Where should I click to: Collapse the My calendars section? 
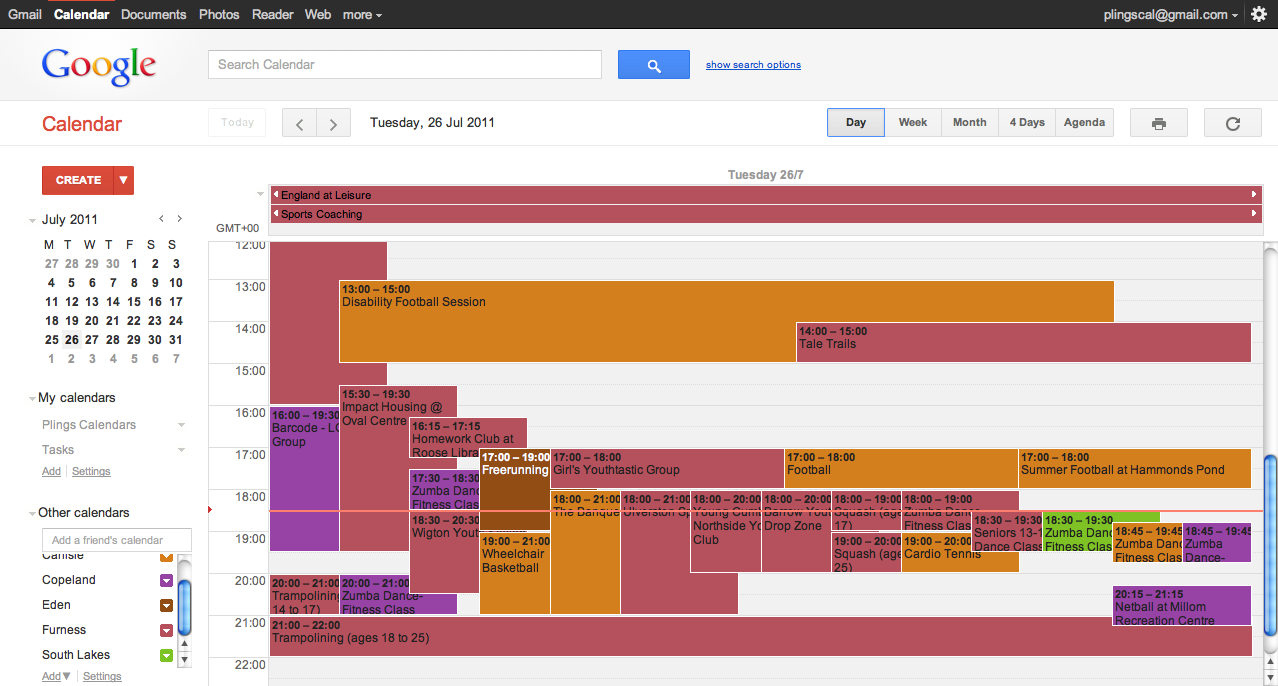click(33, 398)
